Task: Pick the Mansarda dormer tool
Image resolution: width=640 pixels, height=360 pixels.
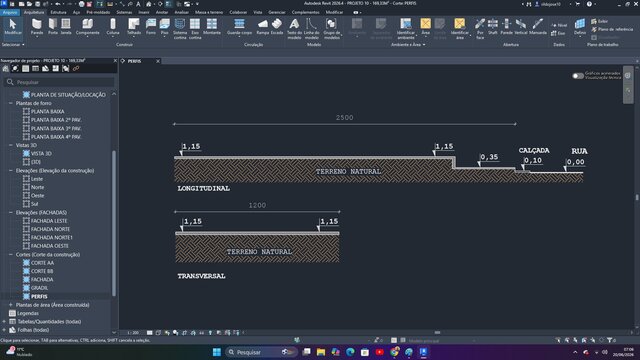Action: [x=538, y=27]
